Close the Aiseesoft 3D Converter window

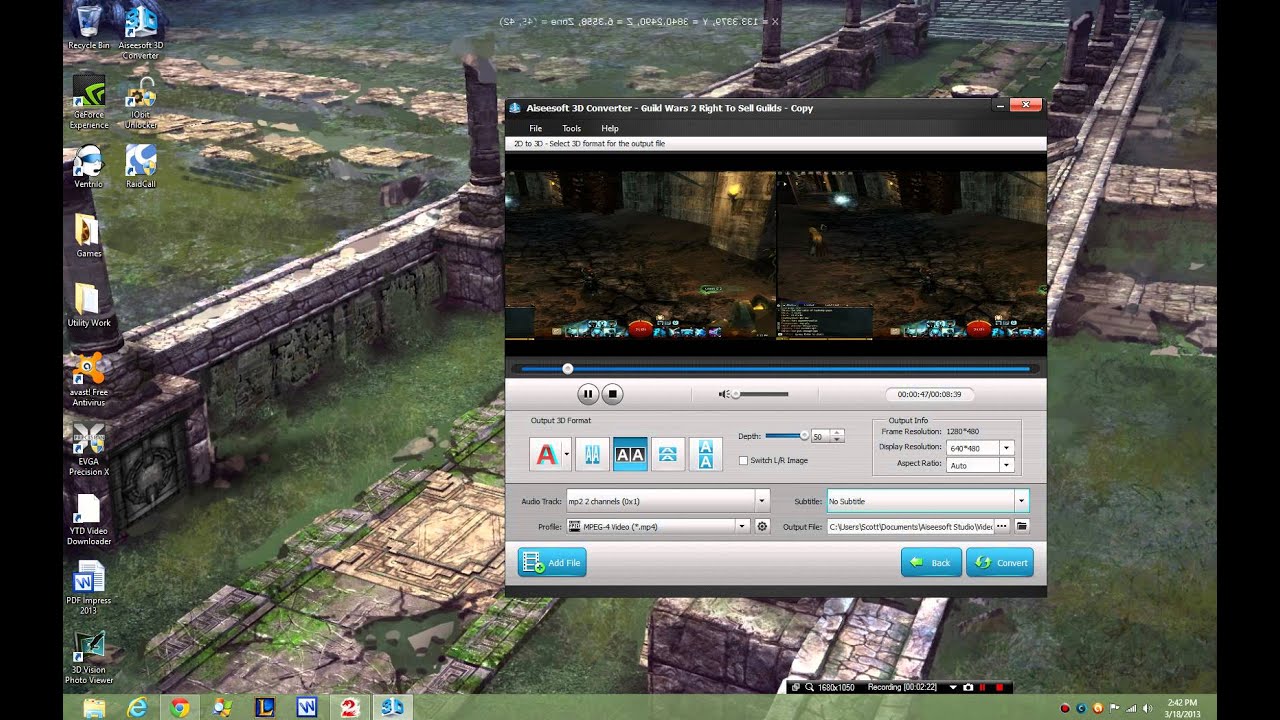click(x=1026, y=104)
